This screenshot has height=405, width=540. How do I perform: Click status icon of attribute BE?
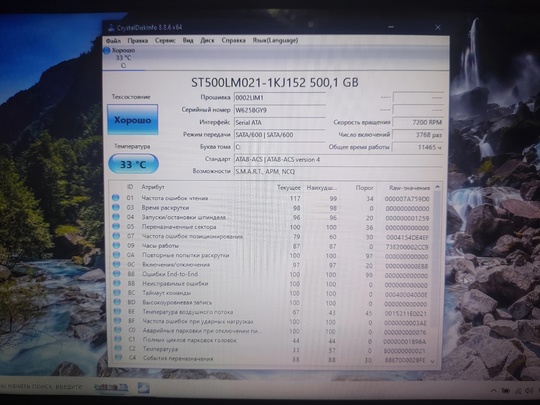click(118, 311)
